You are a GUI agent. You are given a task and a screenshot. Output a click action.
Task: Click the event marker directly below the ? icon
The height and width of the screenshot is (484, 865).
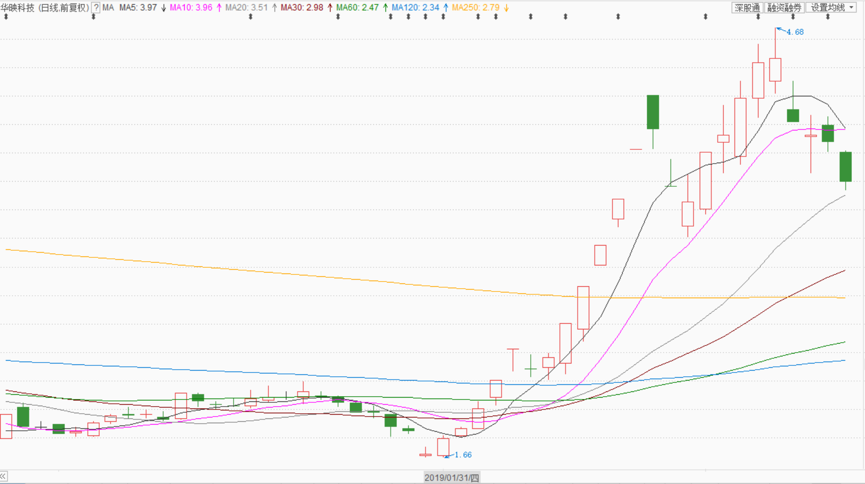coord(93,17)
